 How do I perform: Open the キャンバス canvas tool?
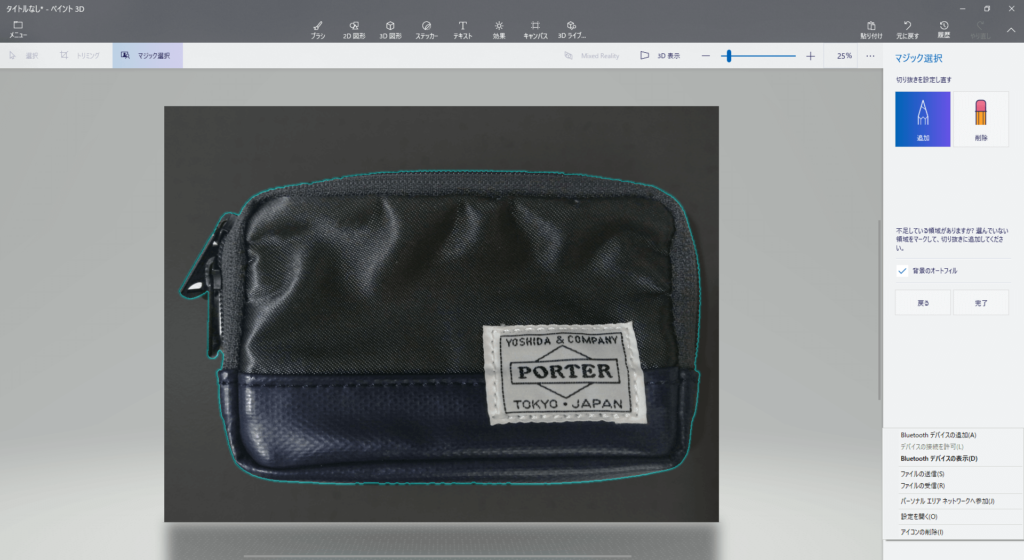pos(535,30)
